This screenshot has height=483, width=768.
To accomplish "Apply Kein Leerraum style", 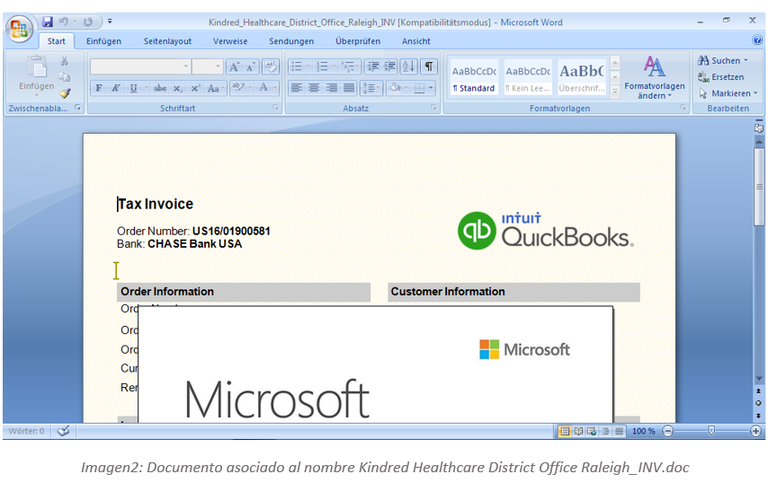I will point(528,77).
